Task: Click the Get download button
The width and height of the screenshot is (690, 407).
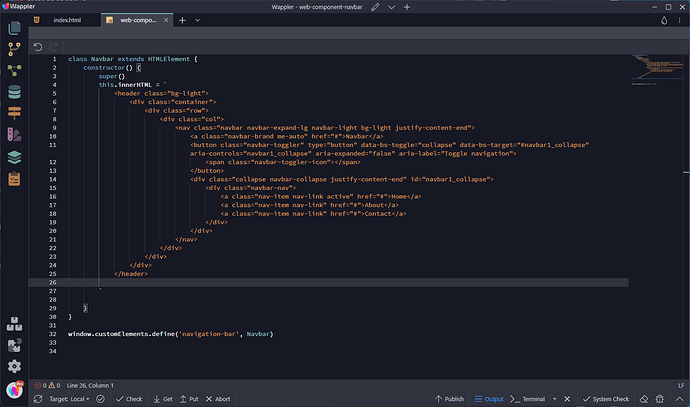Action: (x=163, y=399)
